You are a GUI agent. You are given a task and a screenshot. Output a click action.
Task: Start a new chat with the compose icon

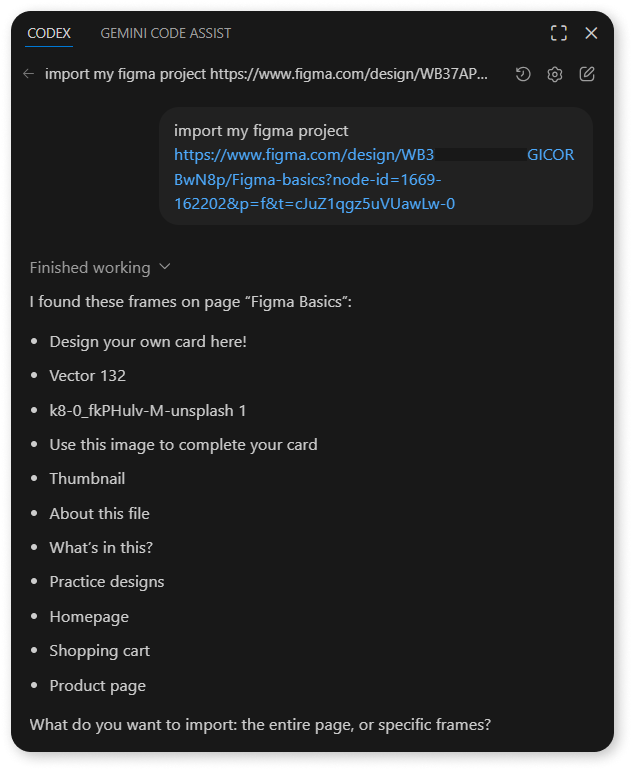click(x=587, y=74)
